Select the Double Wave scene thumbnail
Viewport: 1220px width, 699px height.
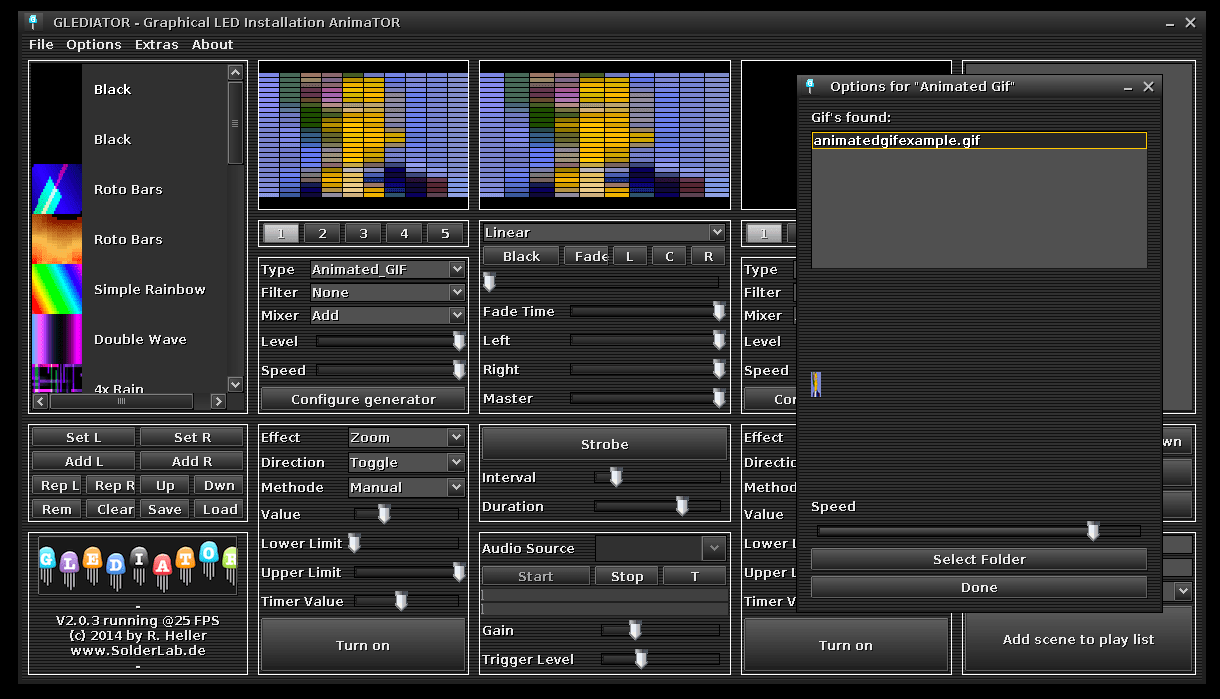point(57,339)
